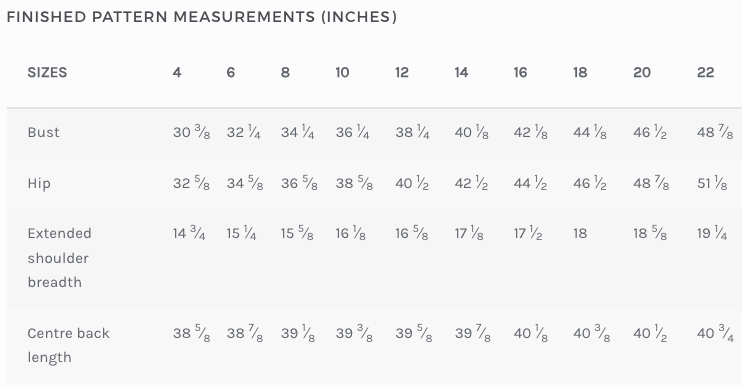Click the bust value 30 3/8
The image size is (742, 388).
tap(191, 132)
